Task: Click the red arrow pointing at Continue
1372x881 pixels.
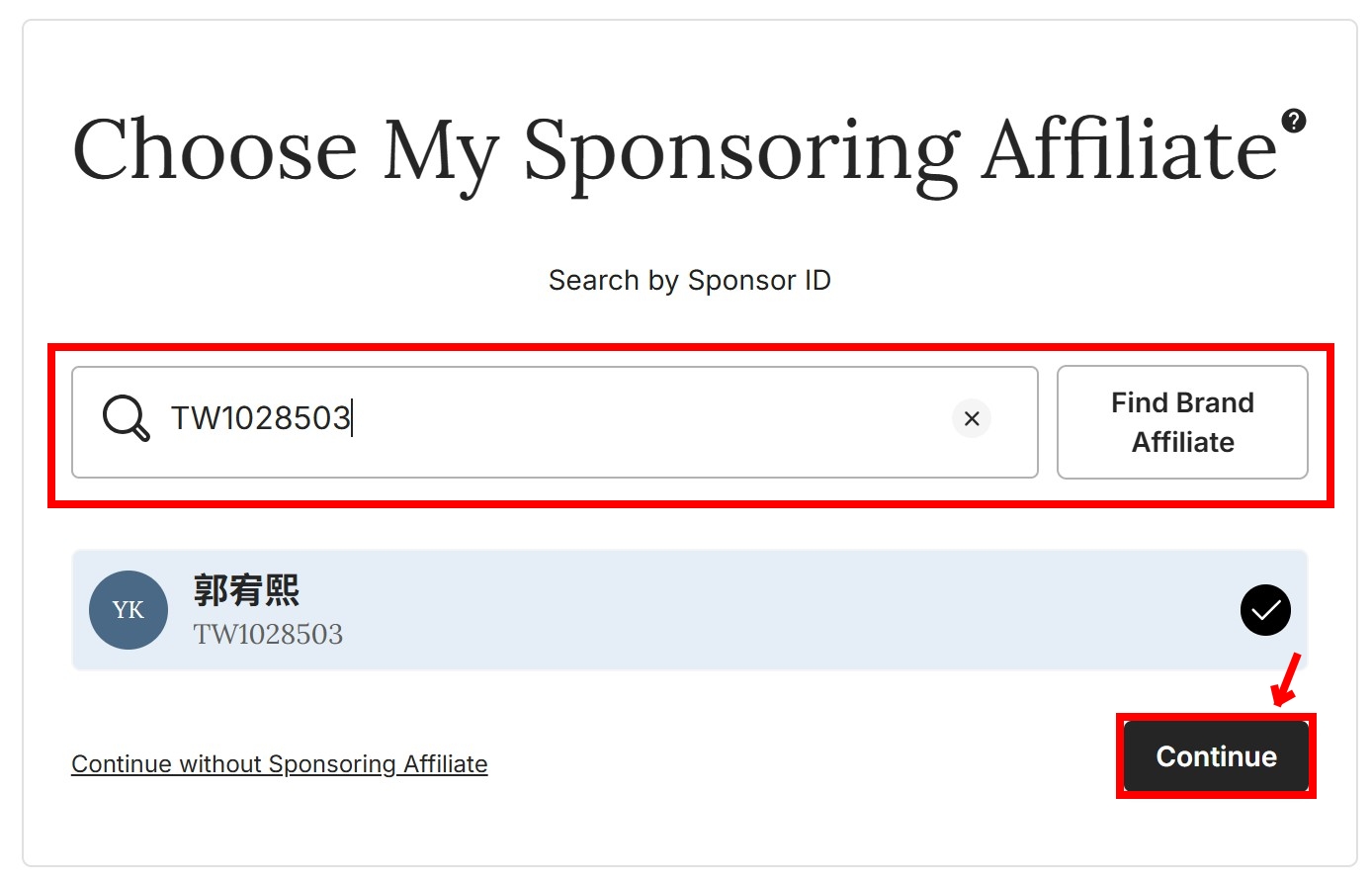Action: coord(1286,680)
